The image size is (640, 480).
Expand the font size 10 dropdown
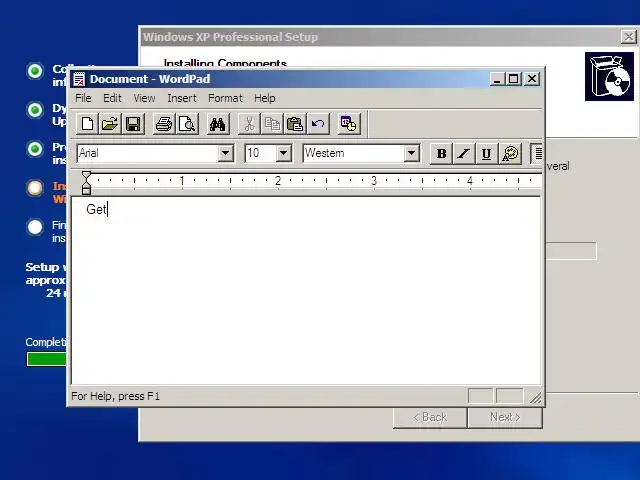(x=283, y=153)
